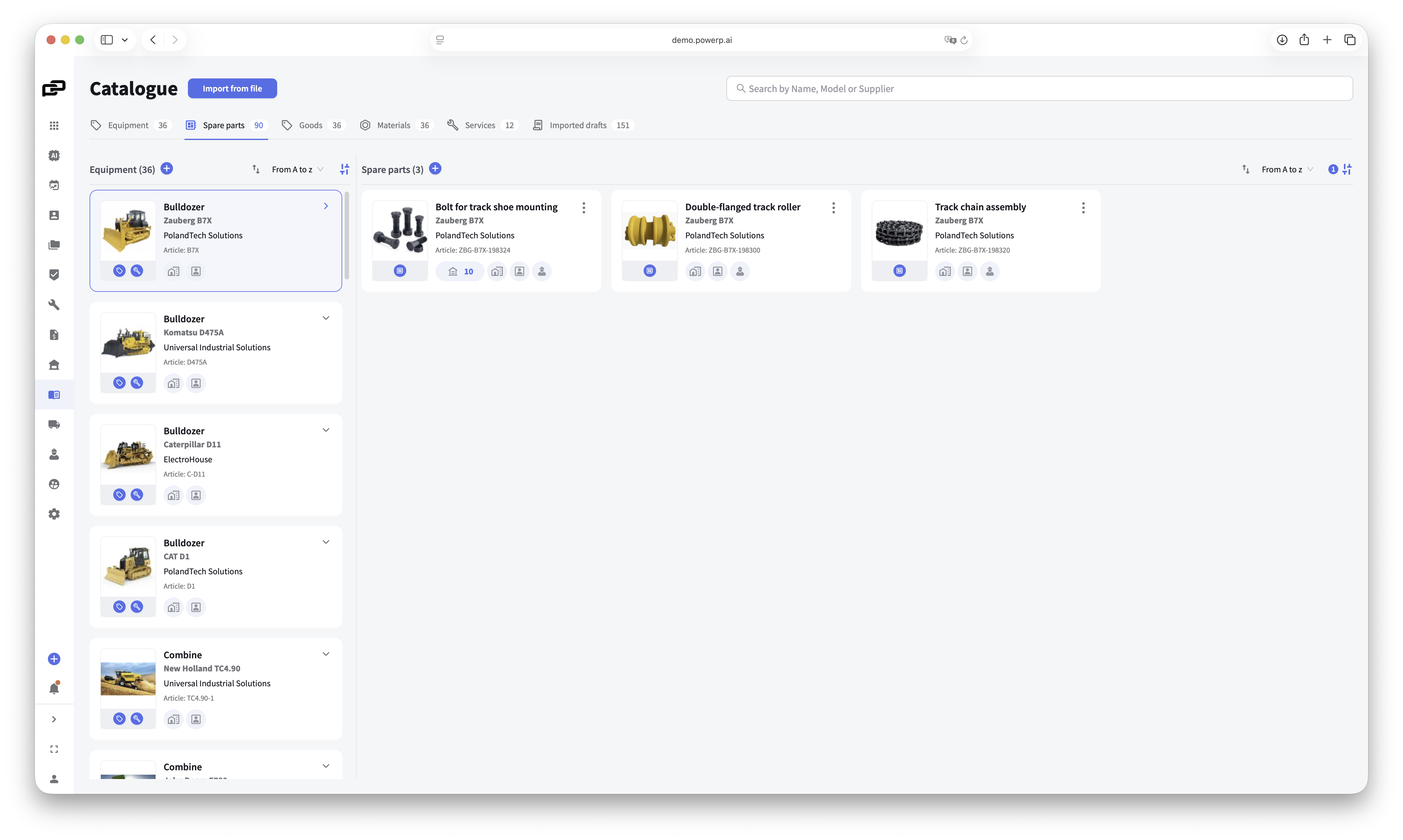Open the settings gear sidebar icon
This screenshot has width=1403, height=840.
pyautogui.click(x=54, y=514)
